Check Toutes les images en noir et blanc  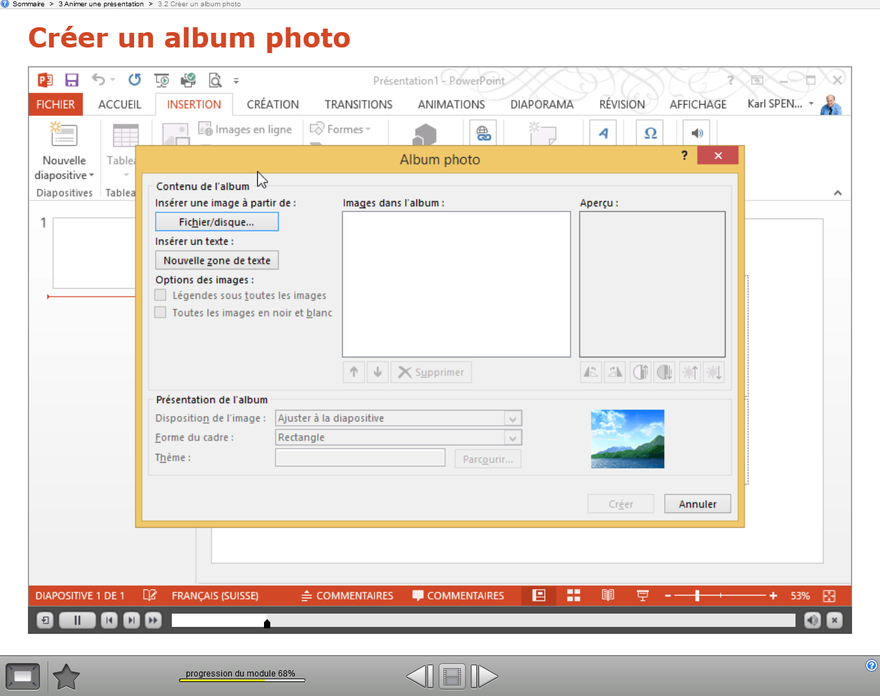pos(161,313)
